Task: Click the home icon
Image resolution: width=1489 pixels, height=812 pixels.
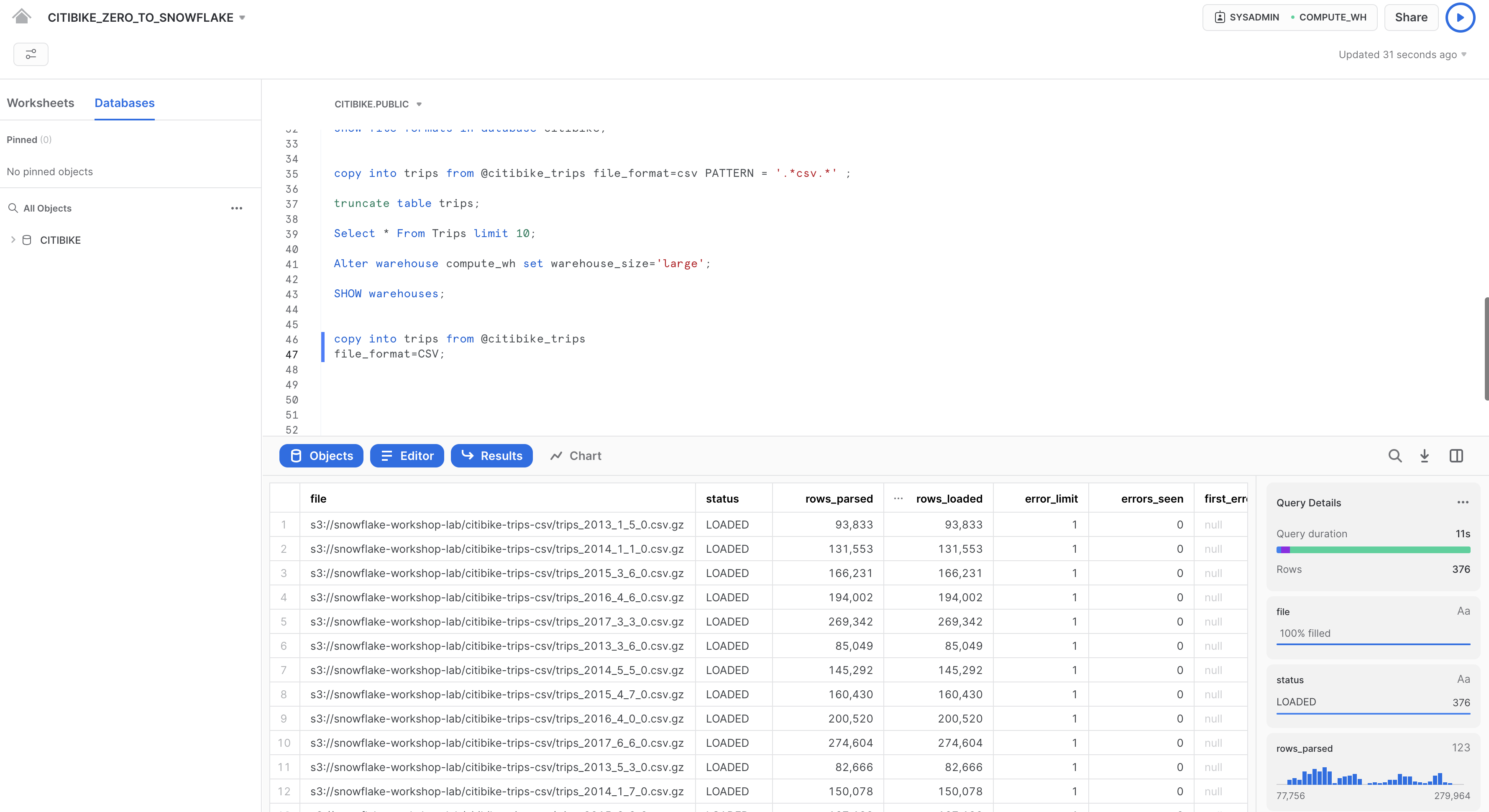Action: [21, 16]
